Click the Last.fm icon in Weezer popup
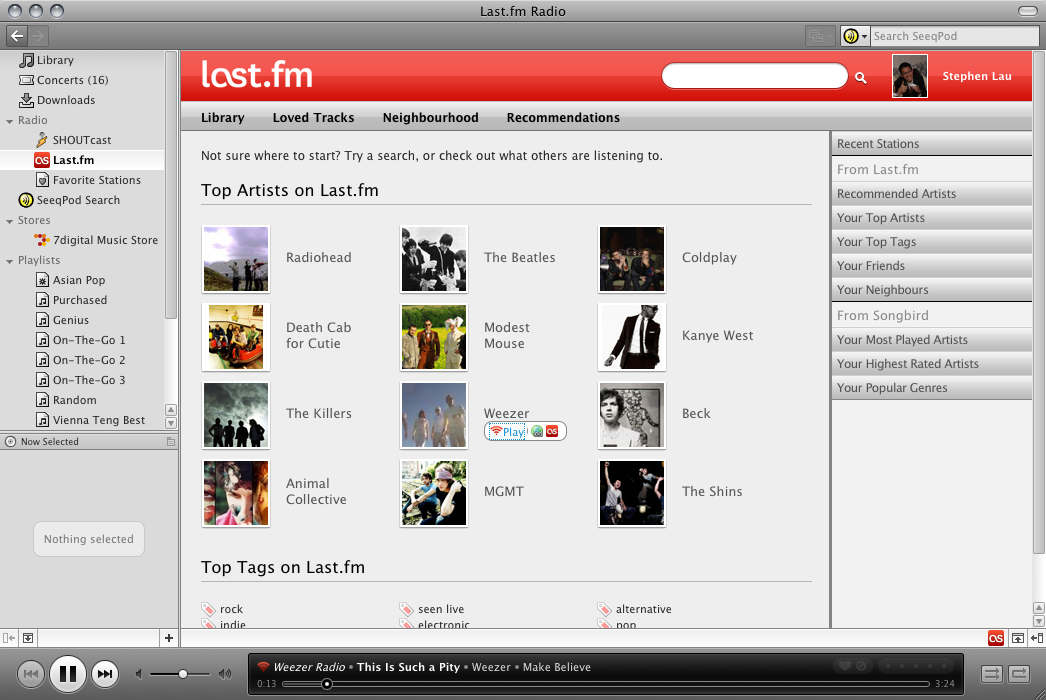This screenshot has width=1046, height=700. pyautogui.click(x=552, y=432)
